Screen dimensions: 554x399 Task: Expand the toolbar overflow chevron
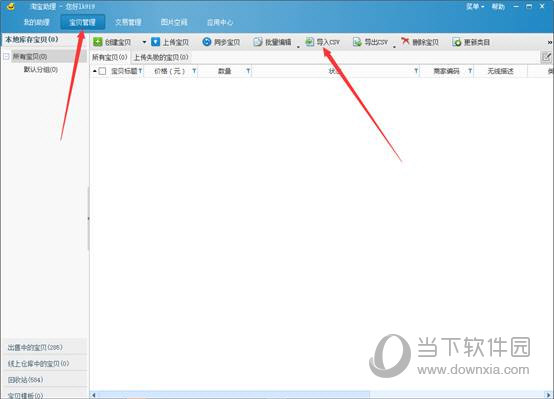pos(550,42)
